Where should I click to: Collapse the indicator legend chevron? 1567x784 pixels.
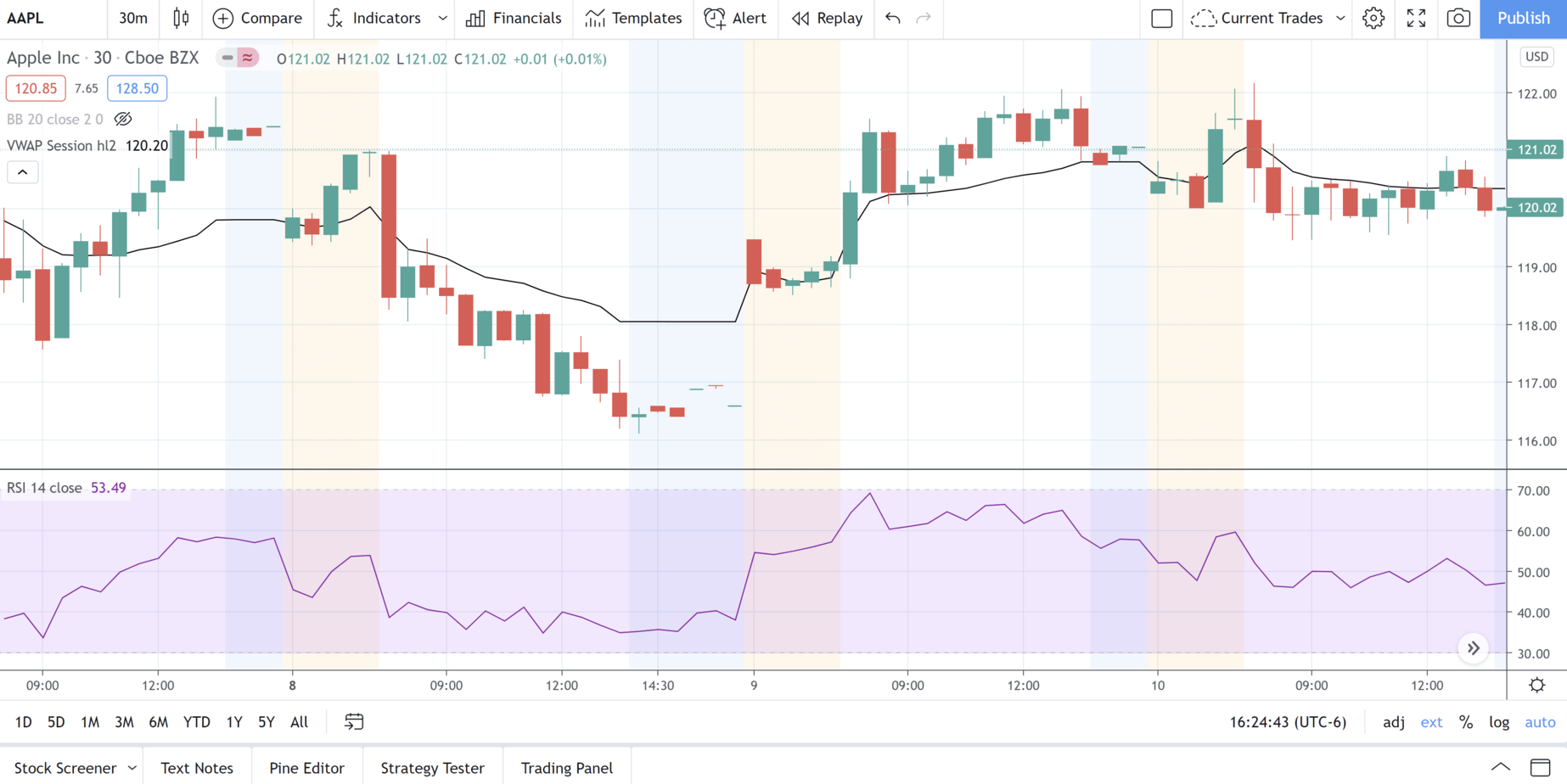pyautogui.click(x=22, y=171)
